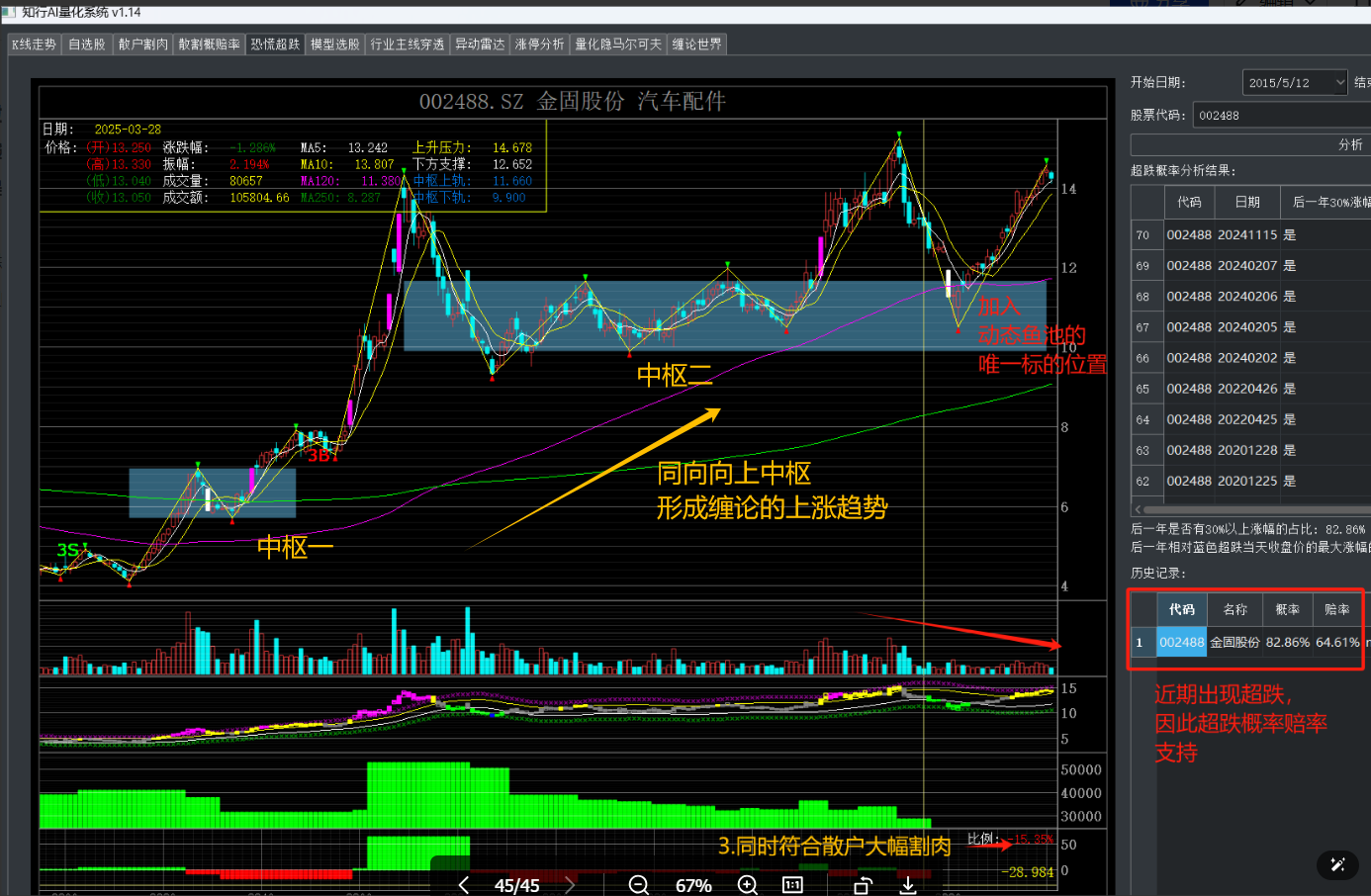Click the zoom out magnifier icon
The width and height of the screenshot is (1371, 896).
coord(639,885)
